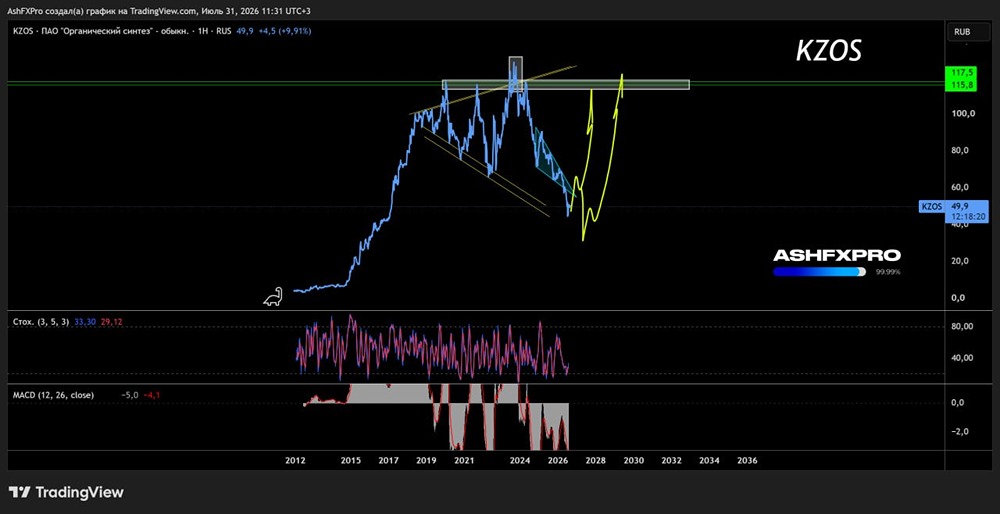Click the dinosaur icon on the chart

(274, 298)
